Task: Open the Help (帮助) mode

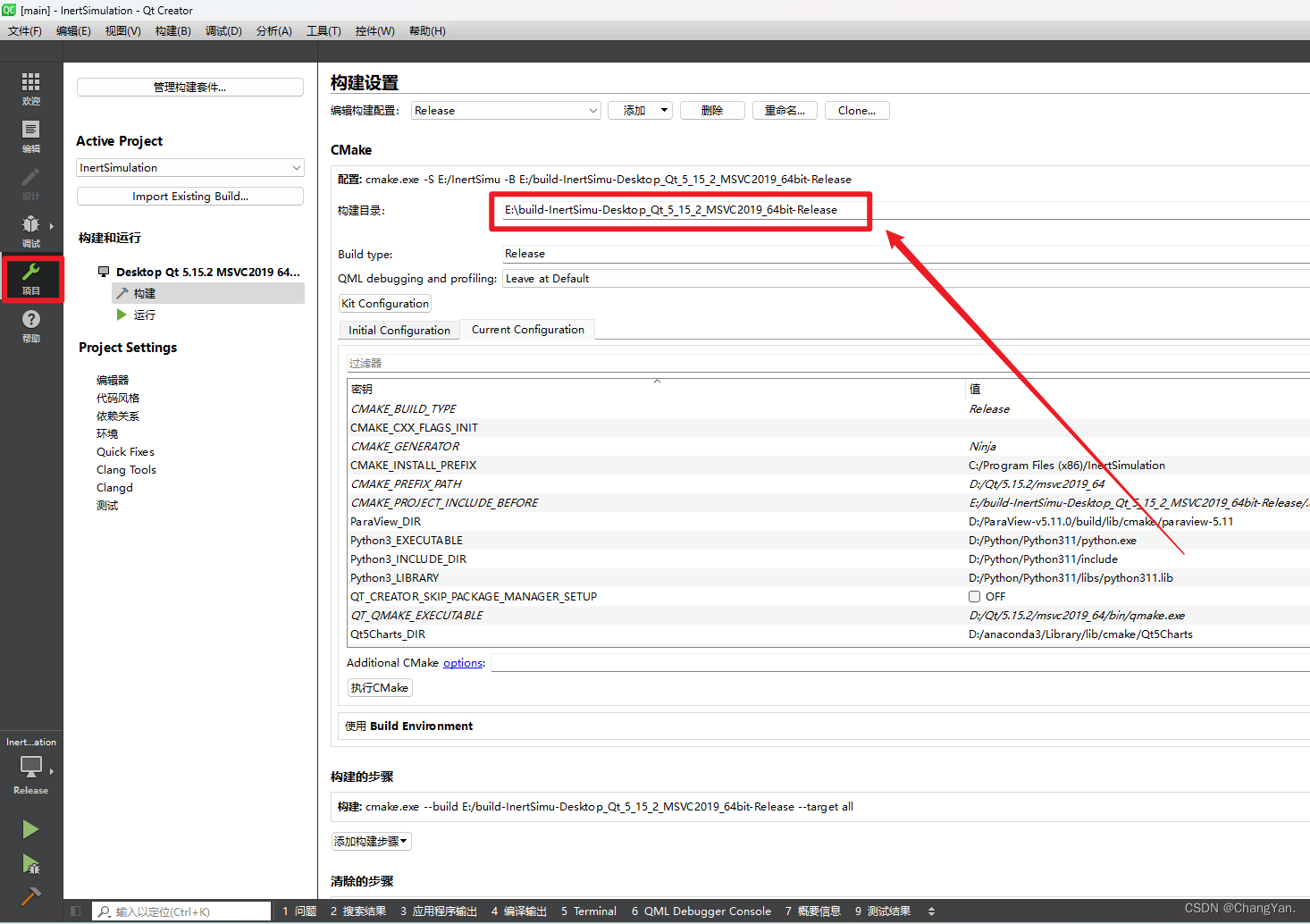Action: 30,326
